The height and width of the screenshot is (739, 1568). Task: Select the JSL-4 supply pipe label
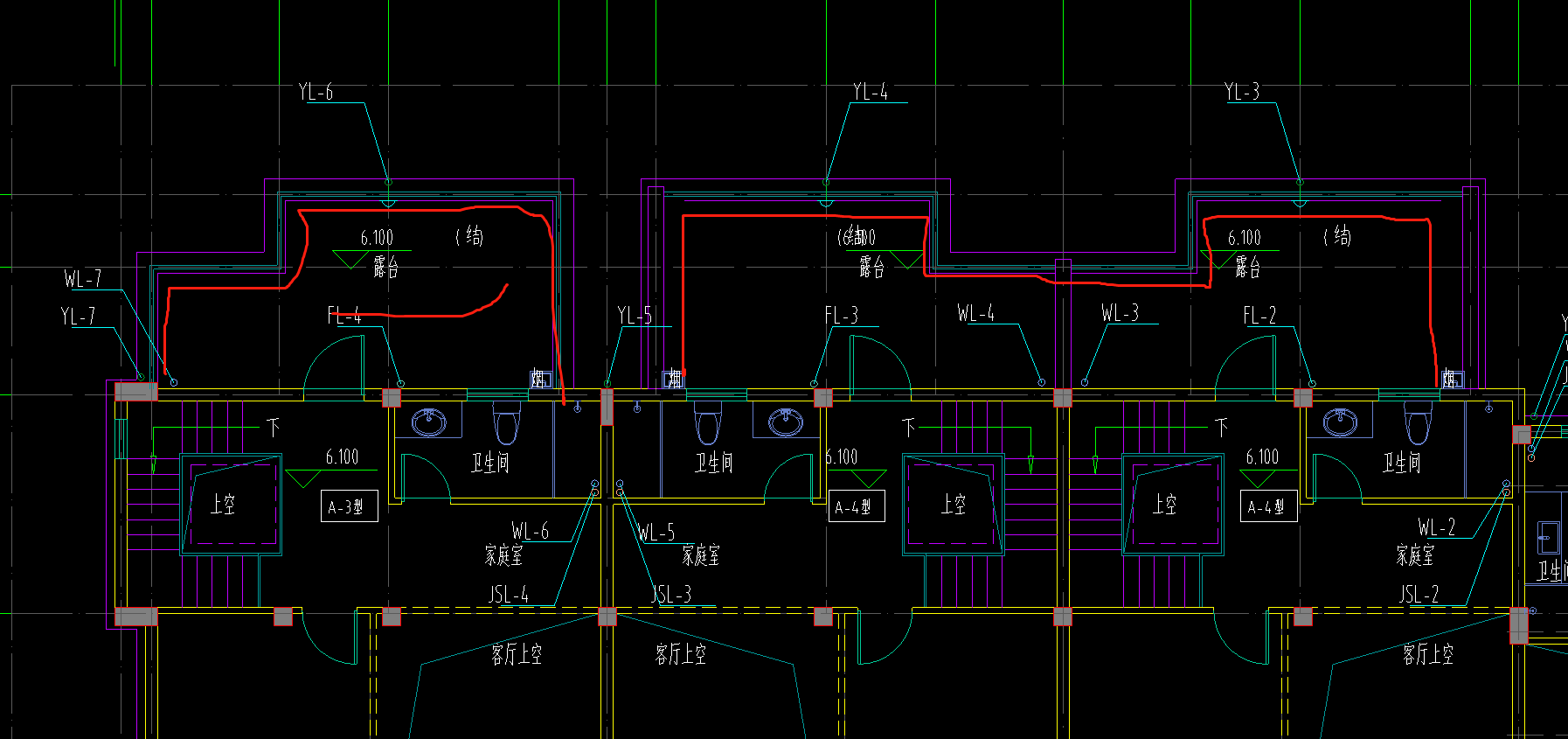(509, 595)
